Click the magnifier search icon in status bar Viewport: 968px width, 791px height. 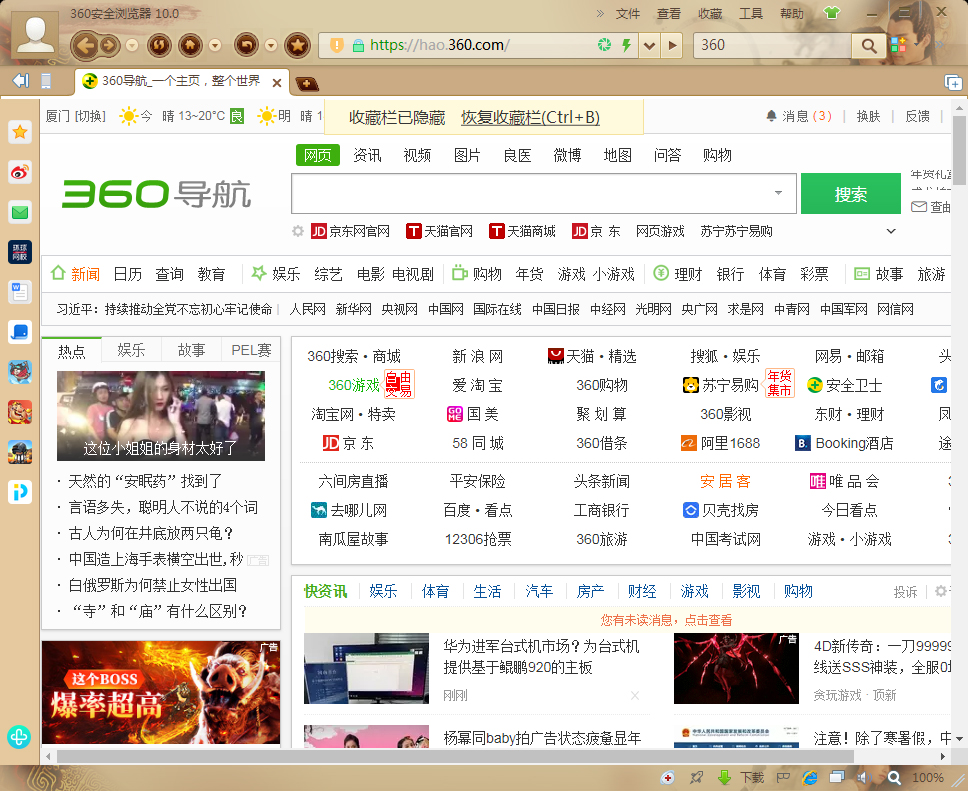point(896,777)
